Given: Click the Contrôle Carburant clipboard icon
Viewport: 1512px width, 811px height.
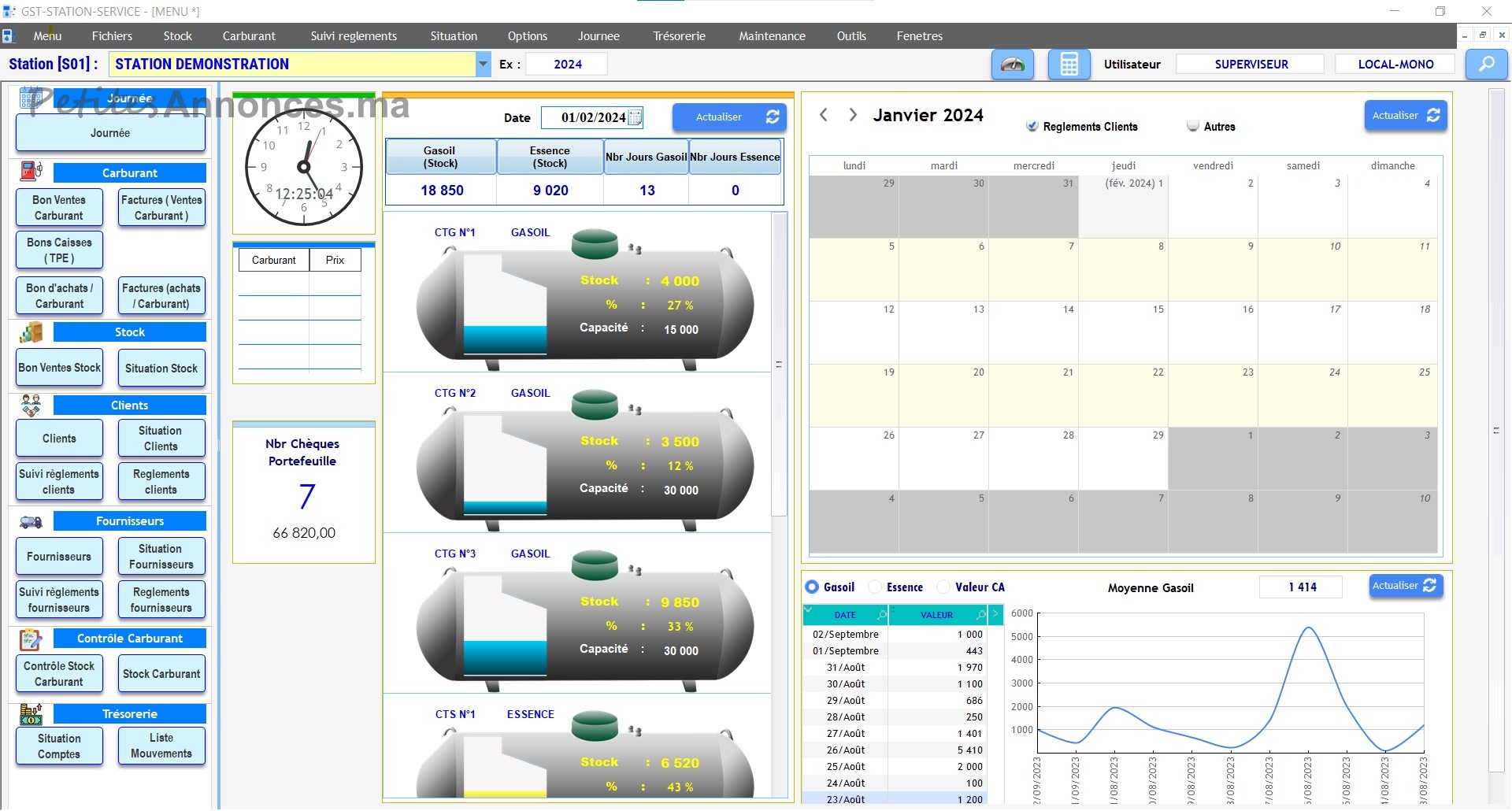Looking at the screenshot, I should click(31, 639).
